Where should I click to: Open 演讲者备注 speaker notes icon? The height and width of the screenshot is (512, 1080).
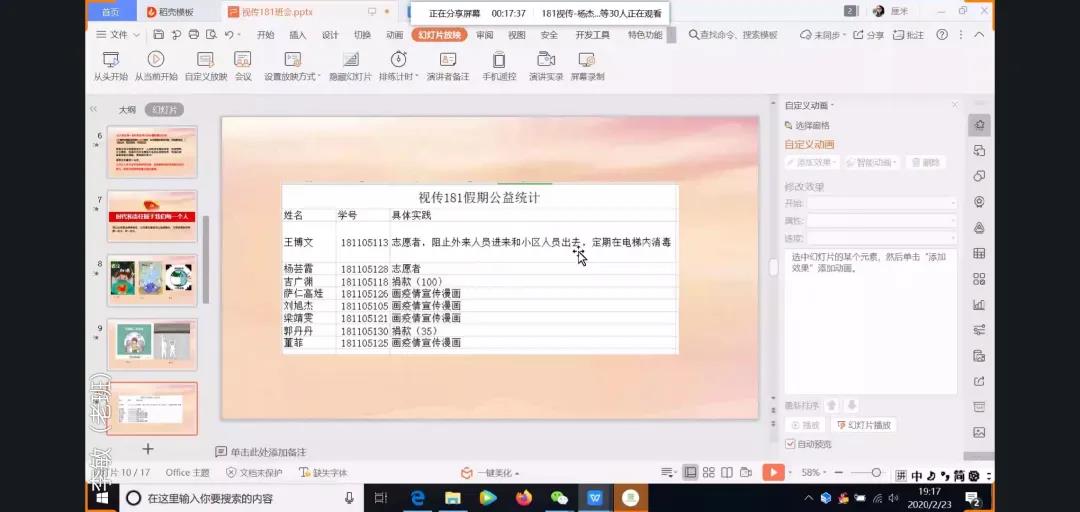click(x=447, y=60)
